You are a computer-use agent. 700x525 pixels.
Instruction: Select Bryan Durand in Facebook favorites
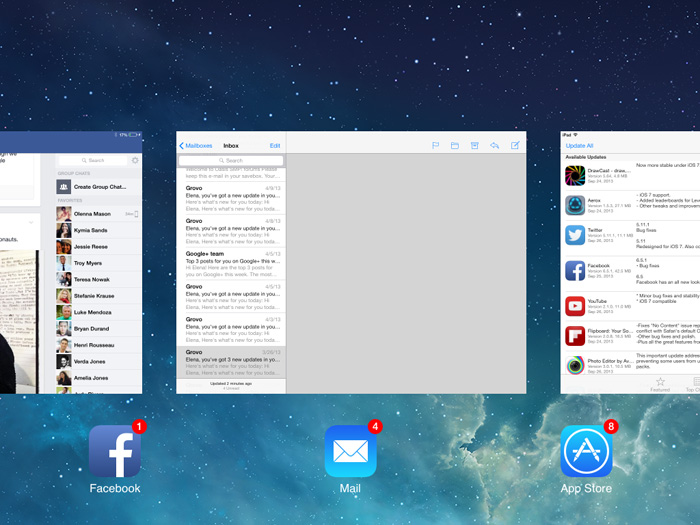(x=98, y=329)
